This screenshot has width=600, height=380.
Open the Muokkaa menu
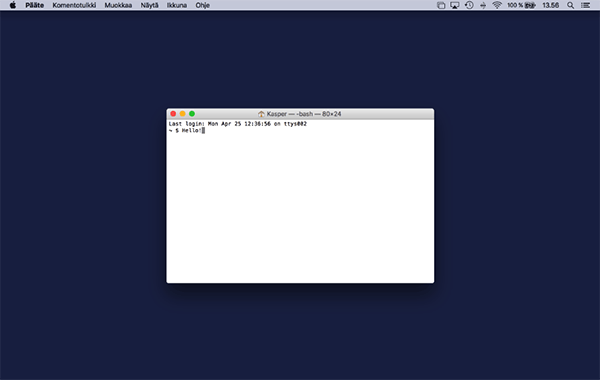coord(118,5)
